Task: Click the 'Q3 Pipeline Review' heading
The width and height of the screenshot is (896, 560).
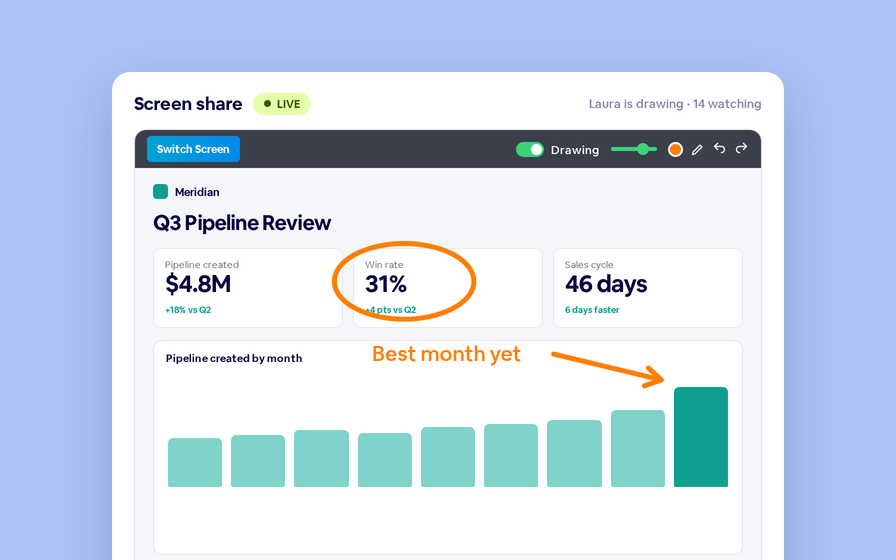Action: pyautogui.click(x=242, y=223)
